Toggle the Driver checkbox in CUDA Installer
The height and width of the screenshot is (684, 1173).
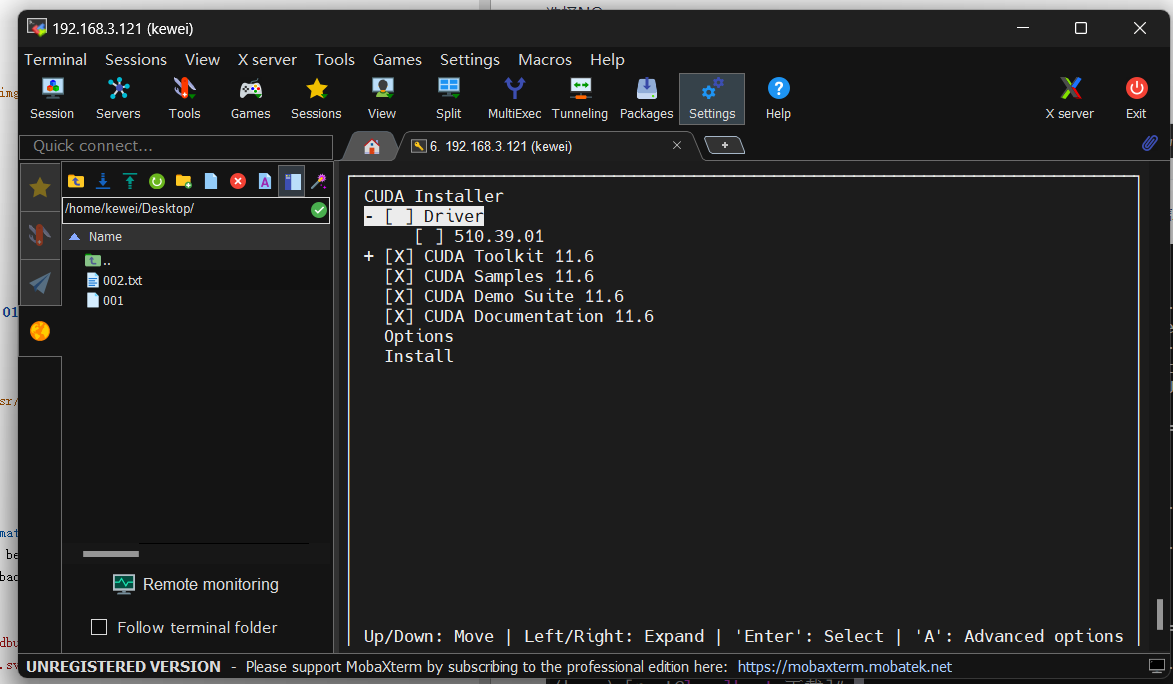click(399, 216)
